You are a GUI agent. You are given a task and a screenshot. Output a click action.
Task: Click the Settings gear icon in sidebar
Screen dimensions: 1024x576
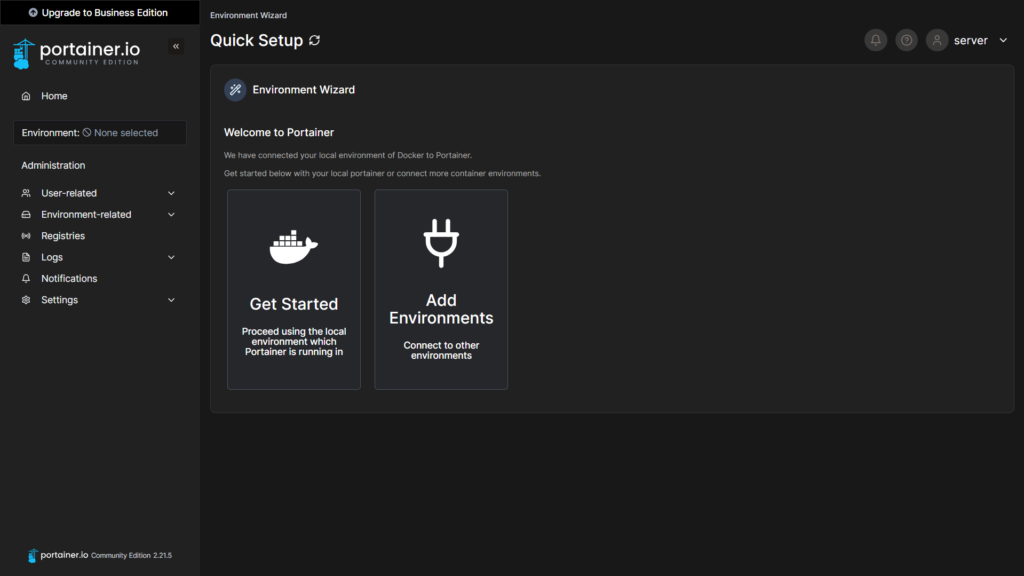coord(26,300)
